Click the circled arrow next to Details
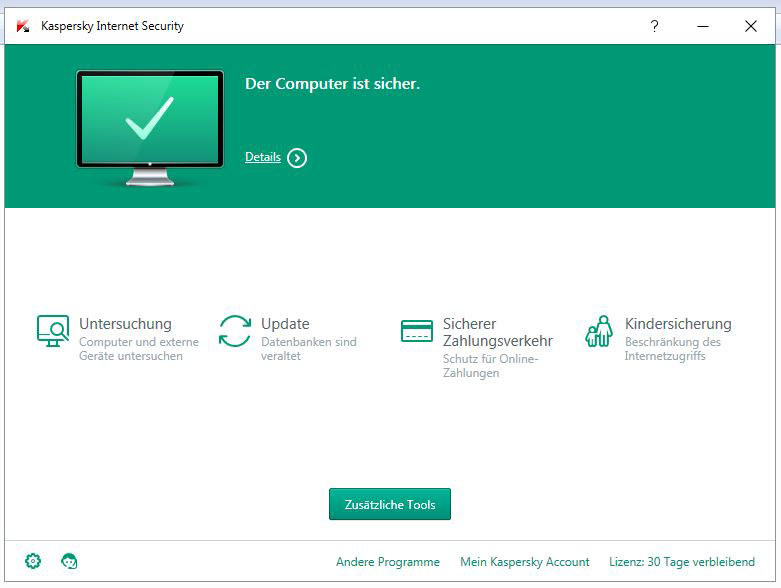The width and height of the screenshot is (781, 588). (x=297, y=158)
